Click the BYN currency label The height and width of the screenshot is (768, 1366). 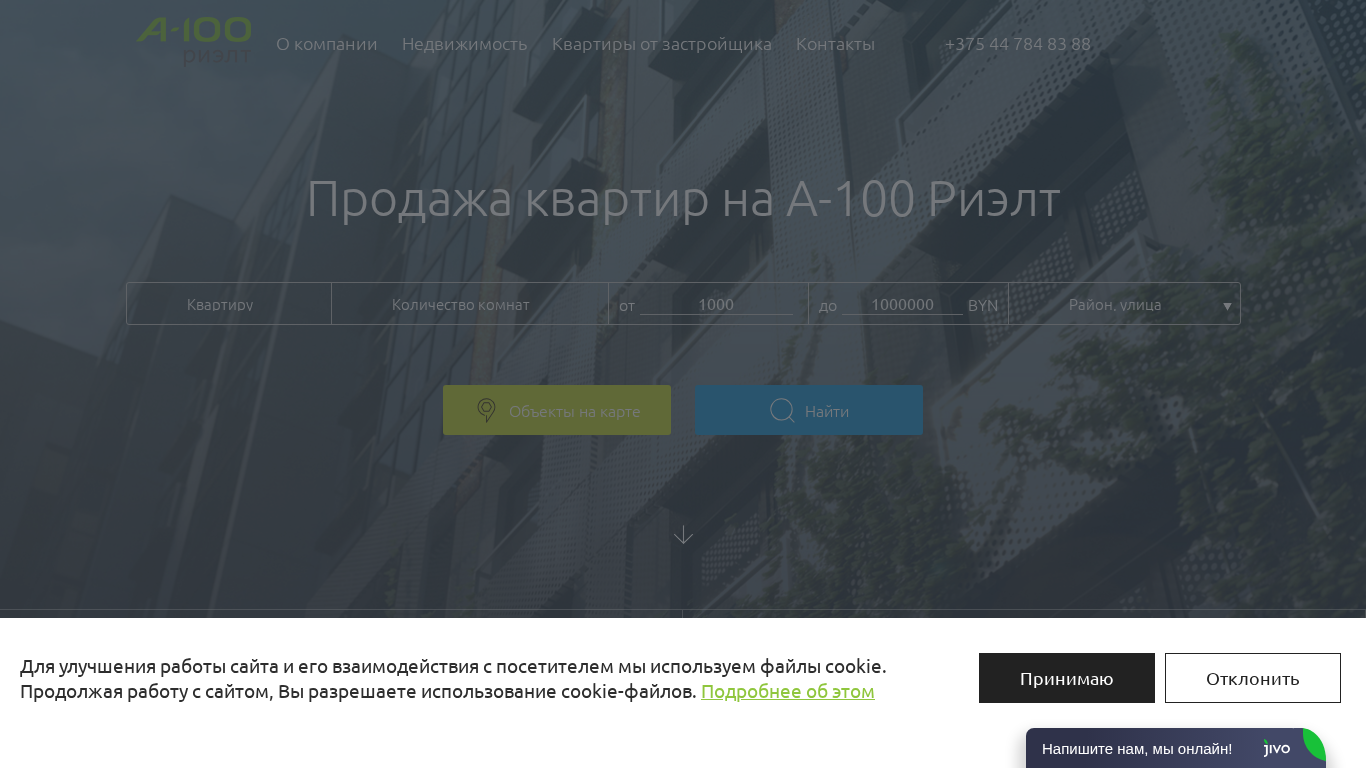click(983, 305)
